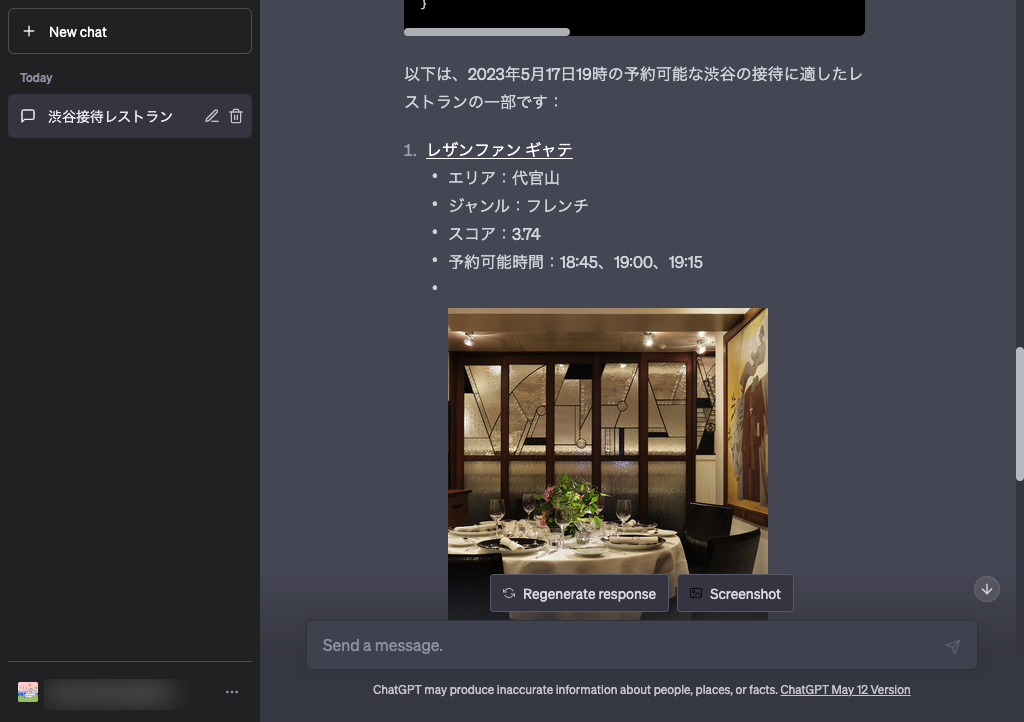
Task: Click the regenerate arrows icon
Action: [x=507, y=593]
